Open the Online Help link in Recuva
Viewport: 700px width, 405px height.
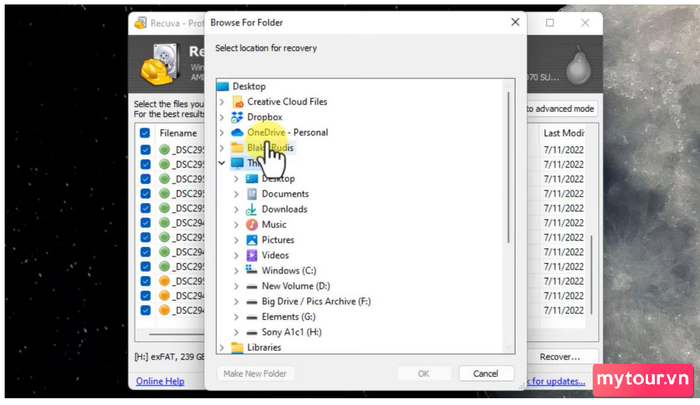[160, 381]
